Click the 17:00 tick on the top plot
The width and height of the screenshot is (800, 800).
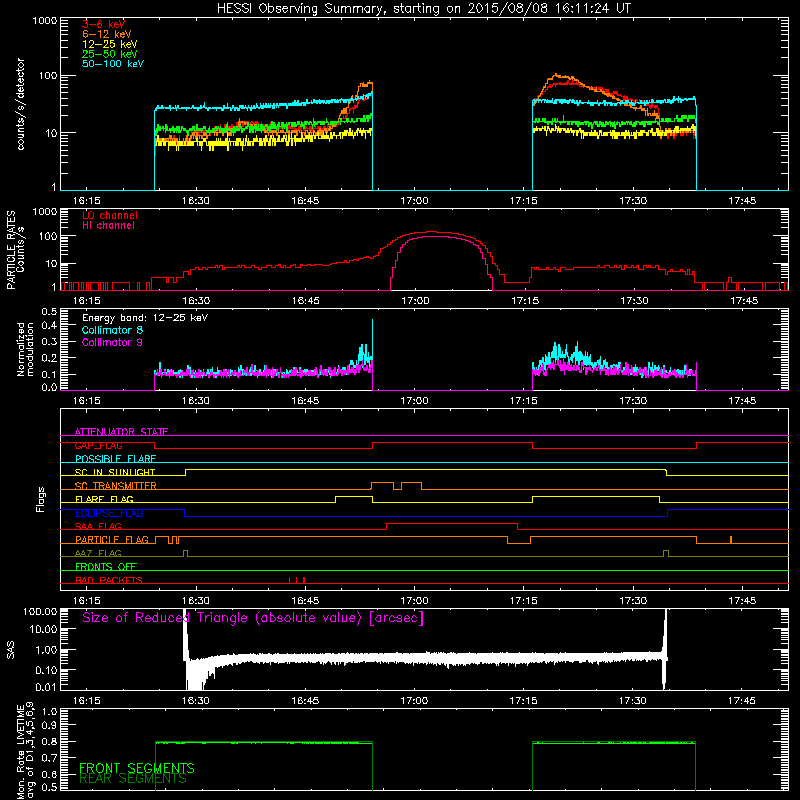click(414, 201)
